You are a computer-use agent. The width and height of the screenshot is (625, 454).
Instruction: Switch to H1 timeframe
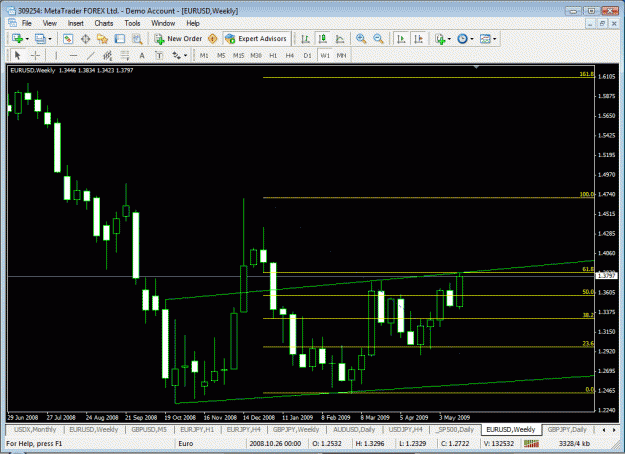click(x=273, y=55)
